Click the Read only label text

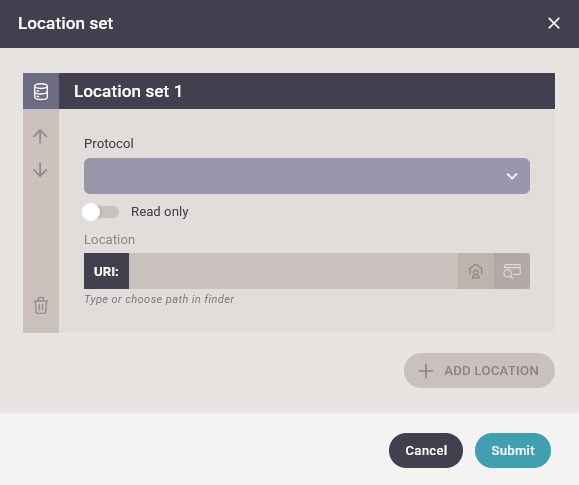160,212
